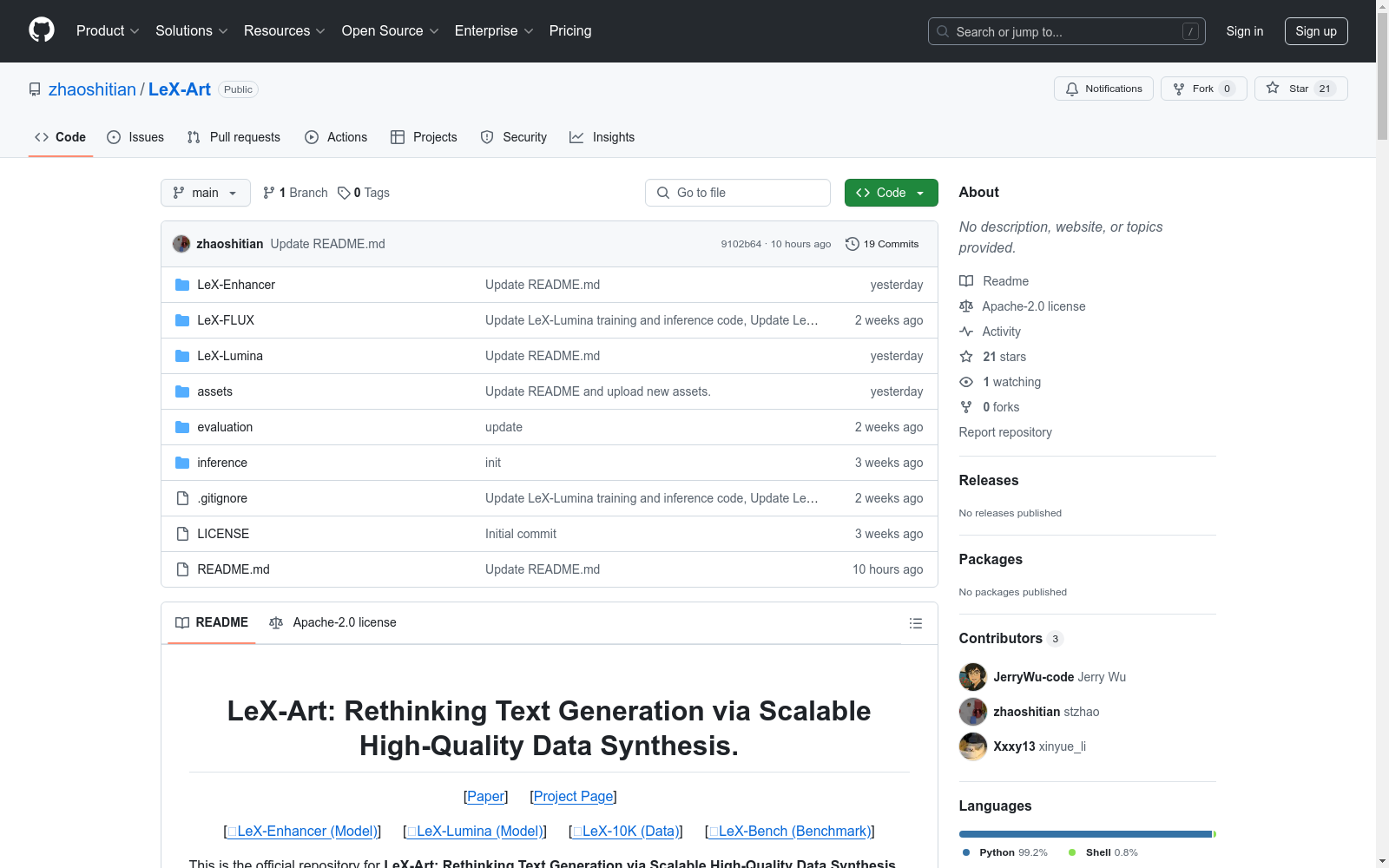Click the Shell 0.8% language legend

[1103, 852]
